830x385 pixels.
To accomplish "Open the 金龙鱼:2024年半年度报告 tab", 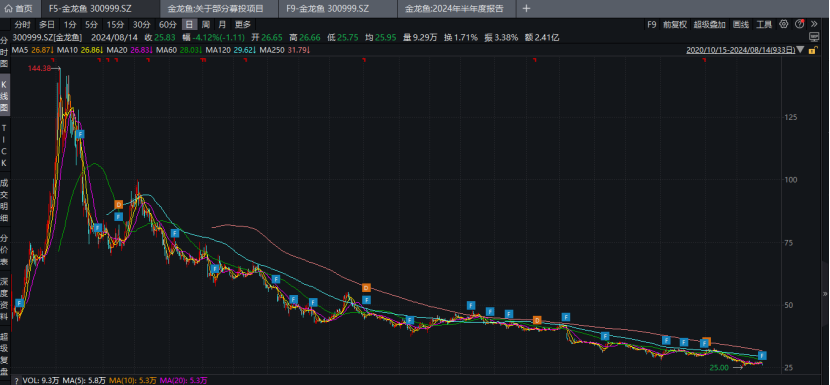I will tap(454, 9).
